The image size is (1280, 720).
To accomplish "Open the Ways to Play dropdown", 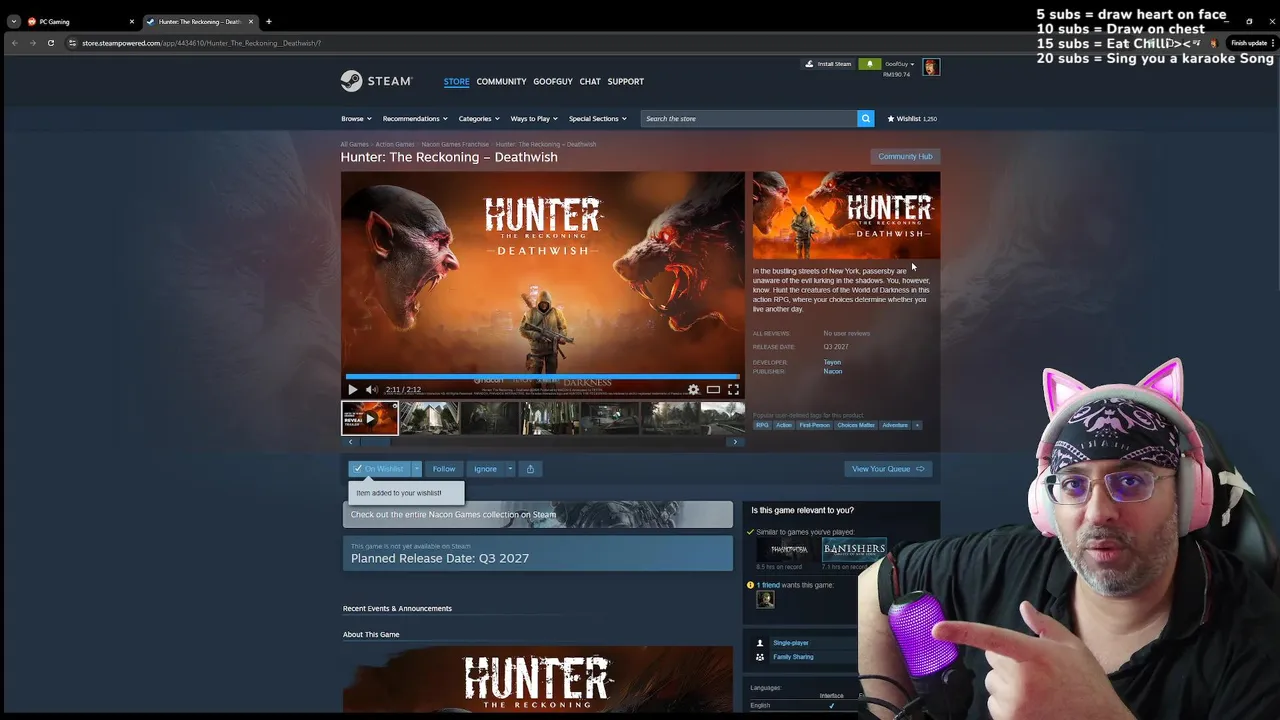I will (534, 119).
